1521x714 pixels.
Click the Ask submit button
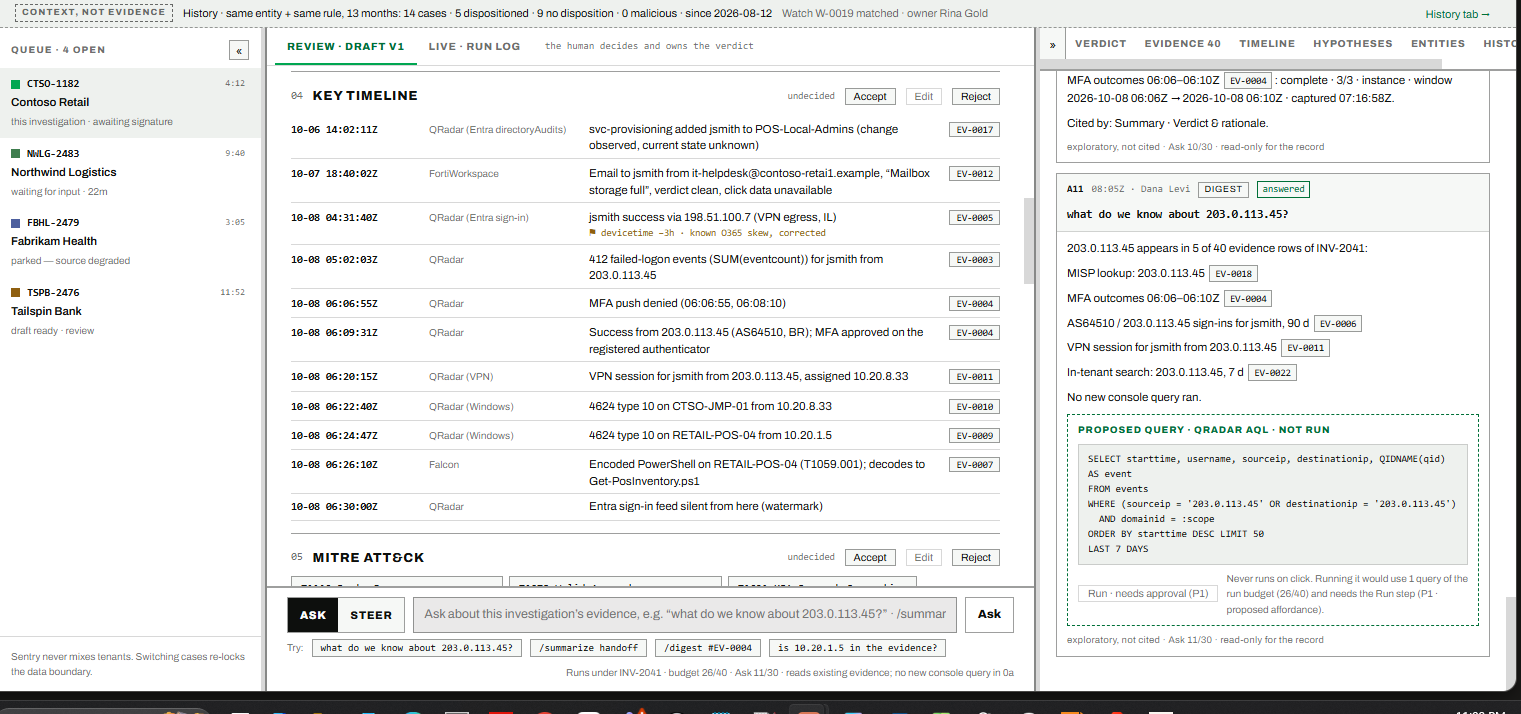989,615
